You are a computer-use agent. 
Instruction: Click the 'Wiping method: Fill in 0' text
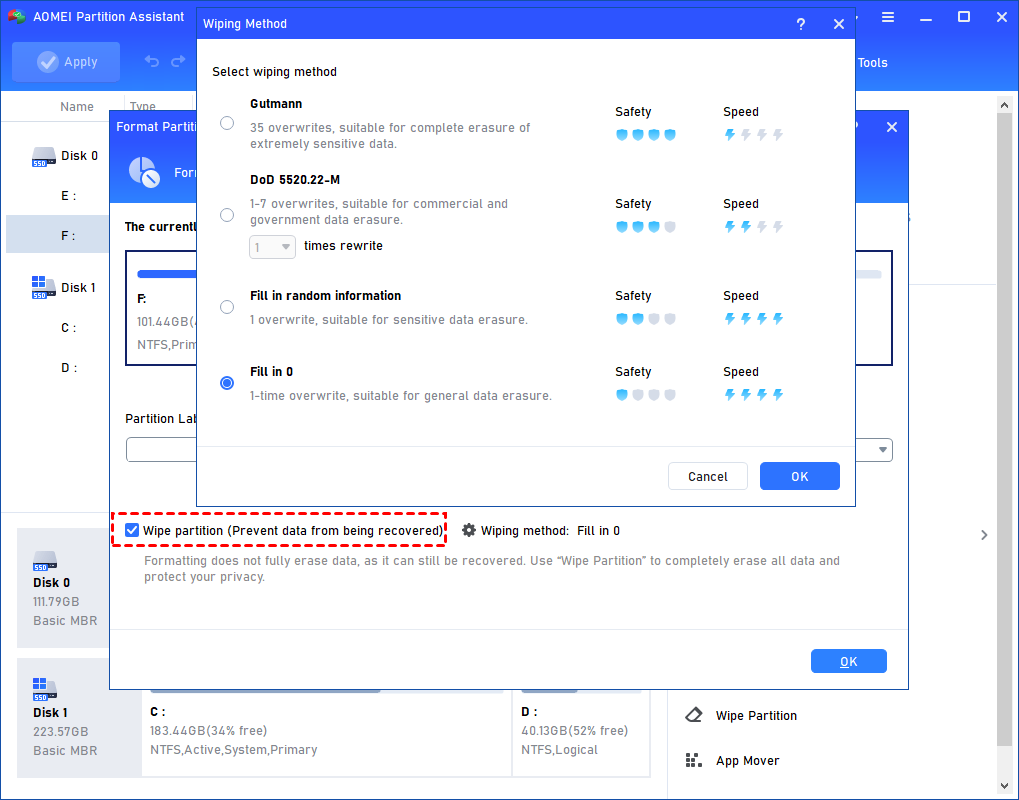pyautogui.click(x=550, y=530)
